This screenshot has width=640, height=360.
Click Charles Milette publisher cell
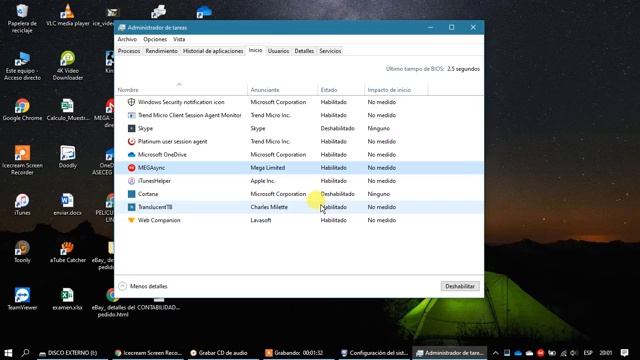coord(269,207)
